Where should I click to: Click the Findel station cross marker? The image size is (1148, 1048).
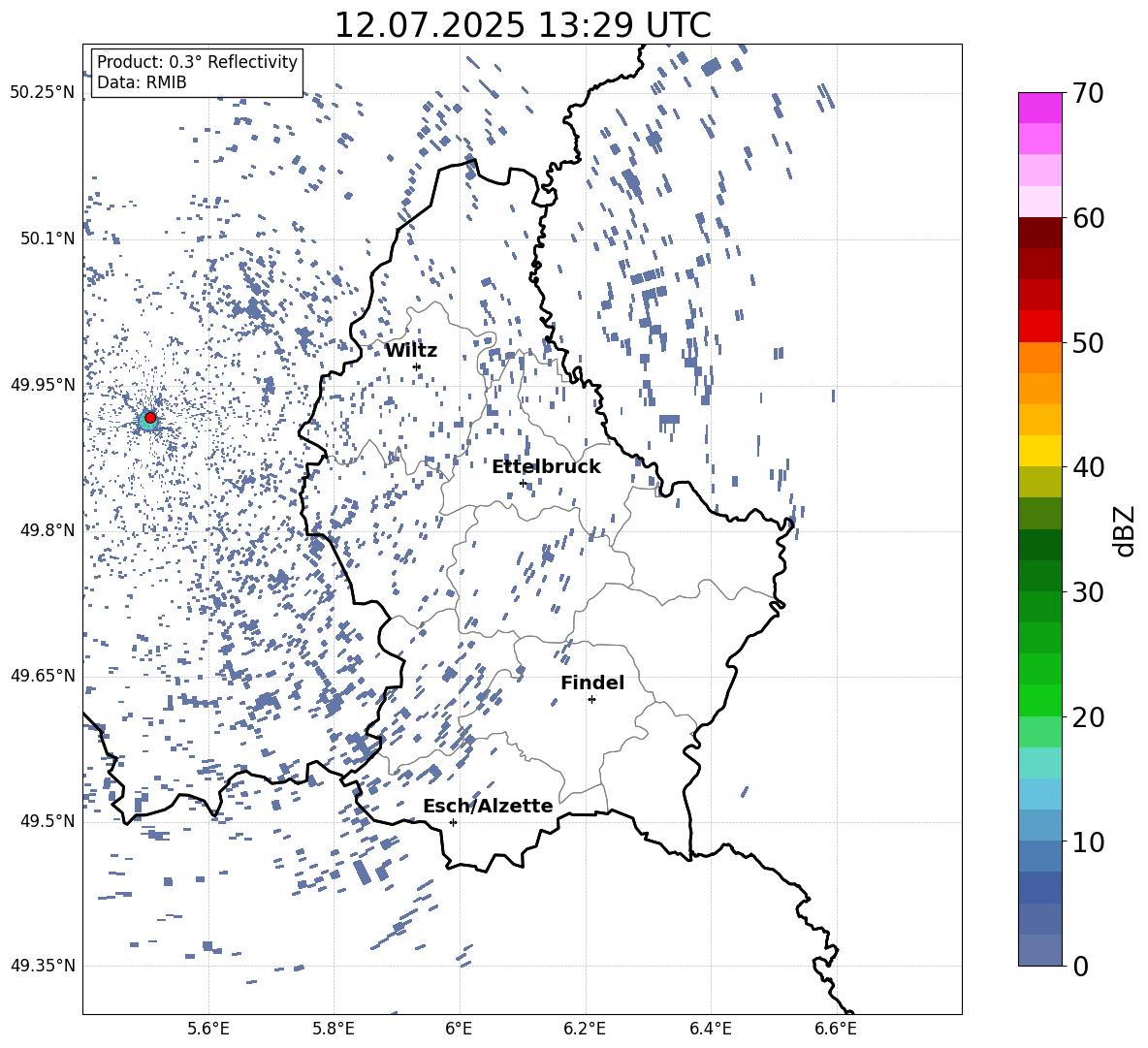[x=591, y=700]
